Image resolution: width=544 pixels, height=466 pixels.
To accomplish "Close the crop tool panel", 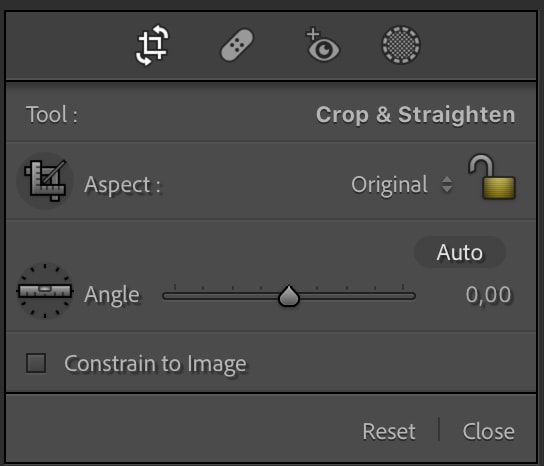I will [x=488, y=431].
